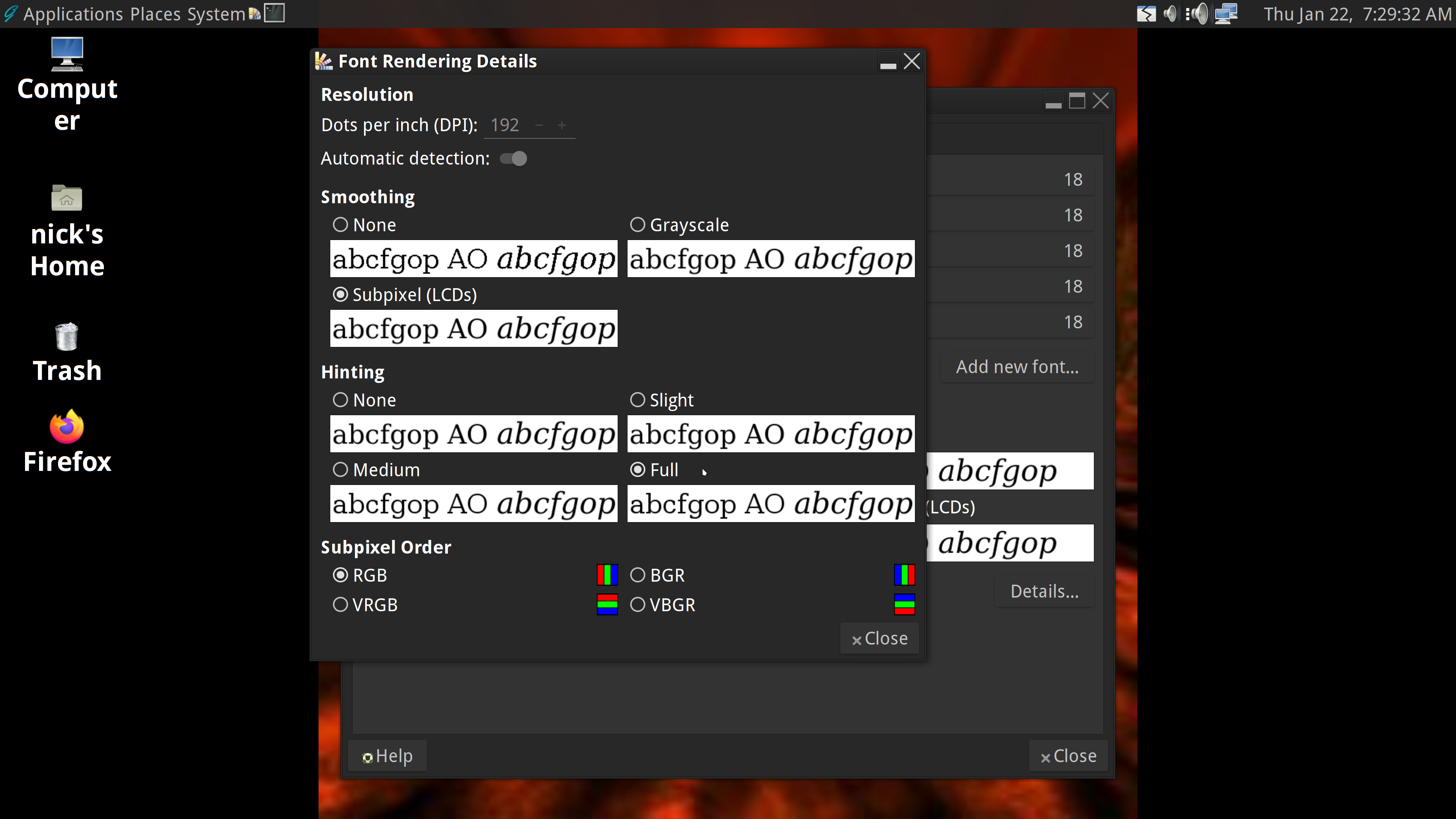Disable the Automatic detection toggle
Screen dimensions: 1456x819
tap(513, 159)
